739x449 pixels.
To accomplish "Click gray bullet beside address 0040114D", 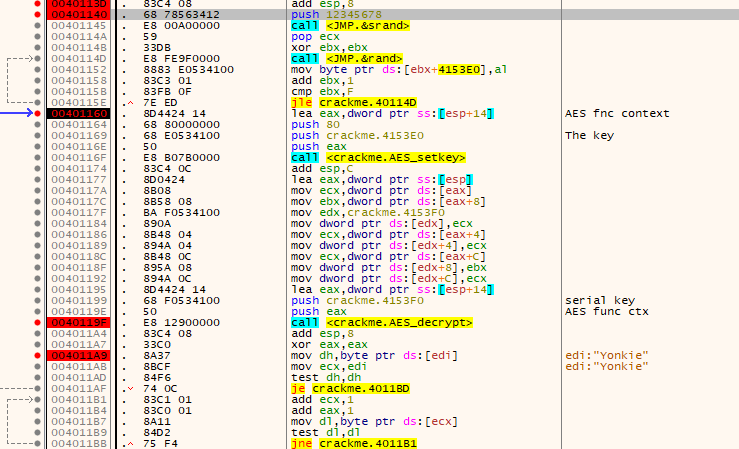I will click(x=38, y=60).
